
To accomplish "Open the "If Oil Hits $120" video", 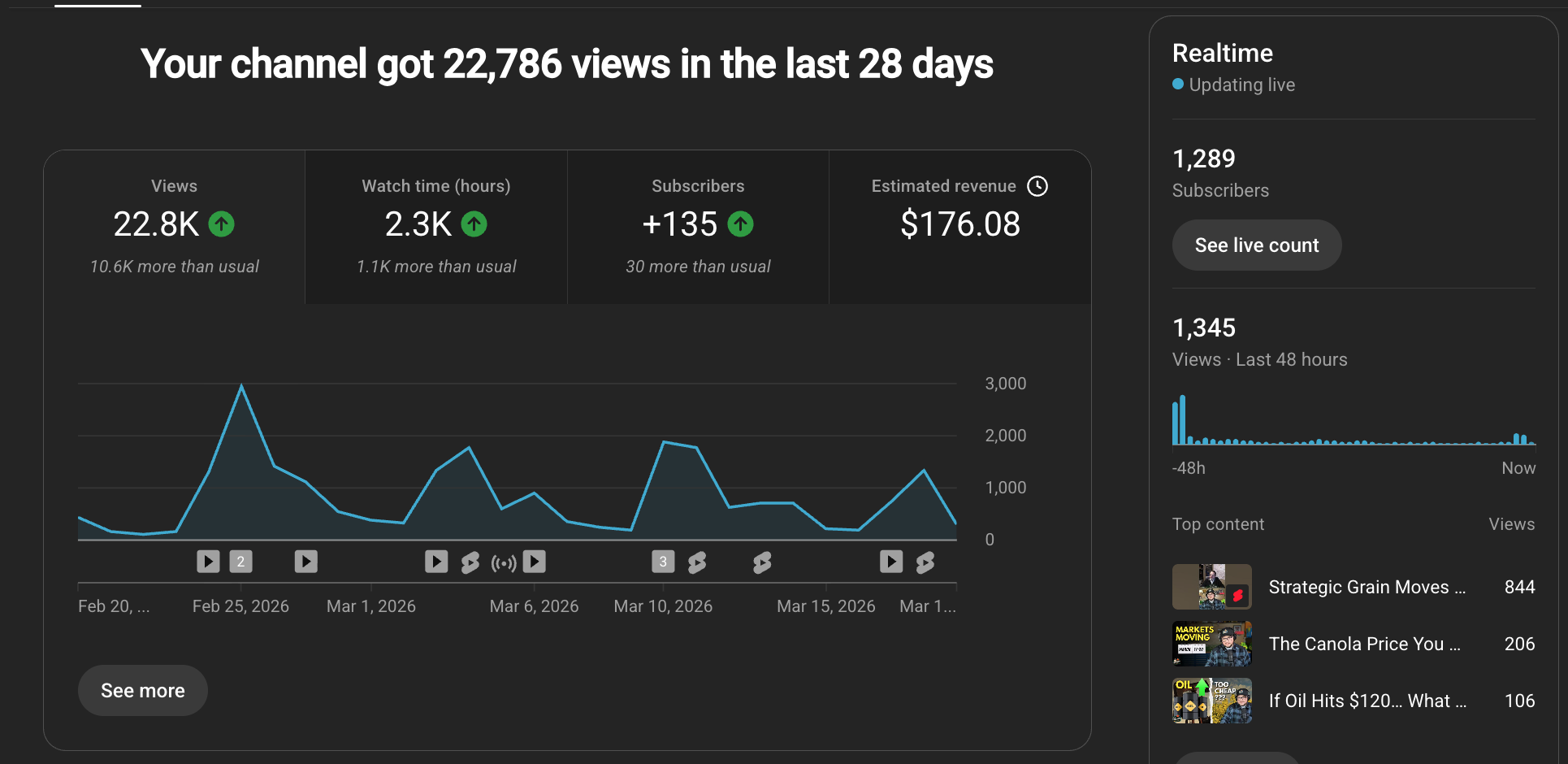I will pos(1365,701).
